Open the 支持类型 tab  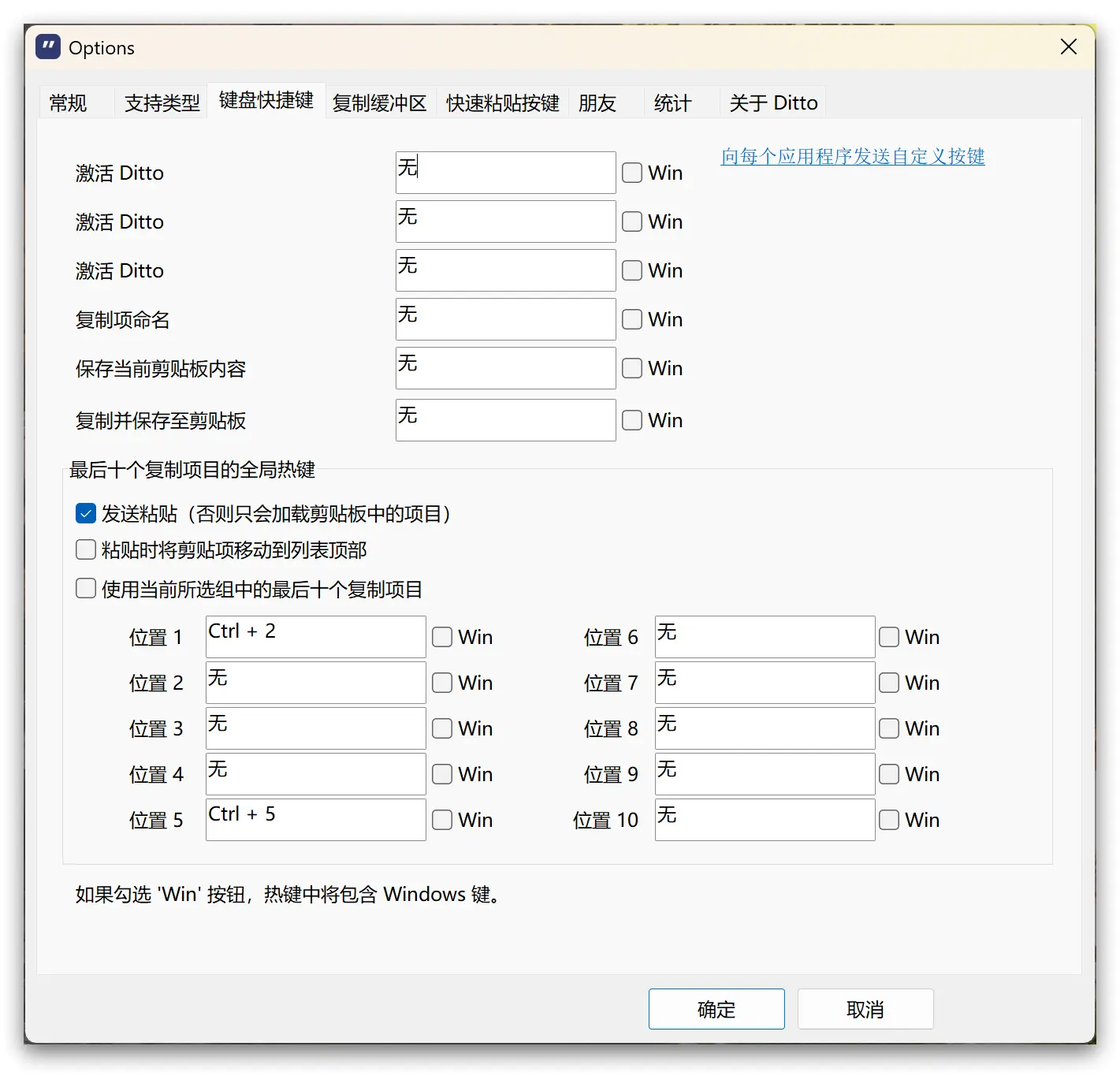point(162,103)
